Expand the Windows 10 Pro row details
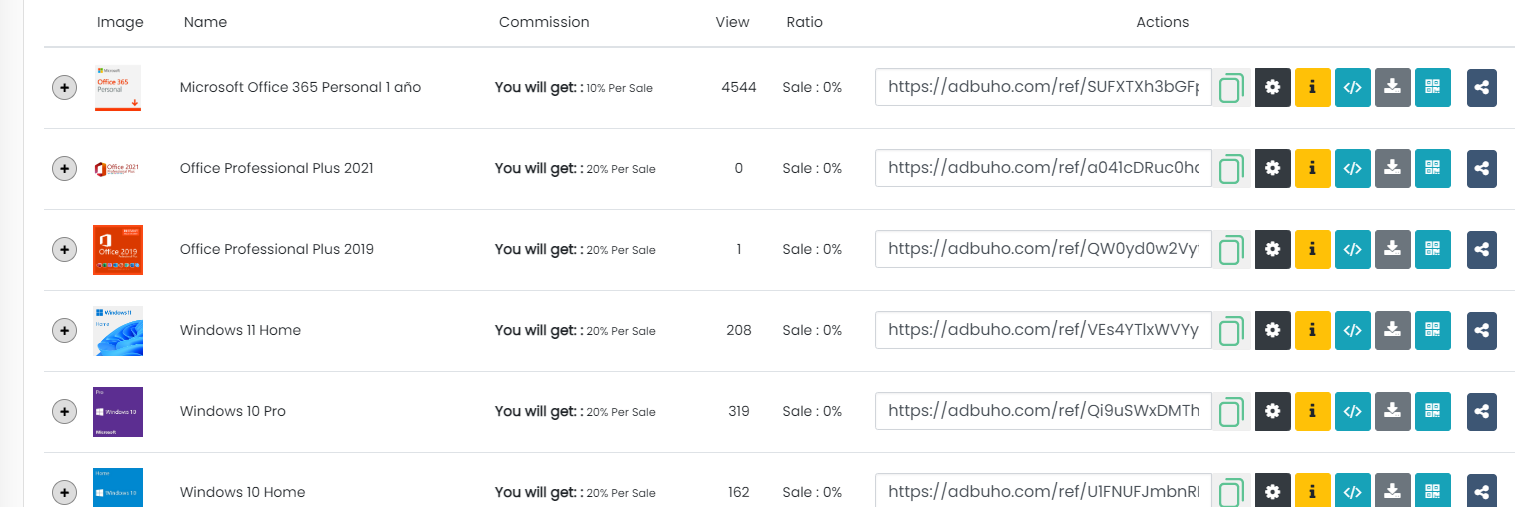The height and width of the screenshot is (507, 1523). [64, 411]
